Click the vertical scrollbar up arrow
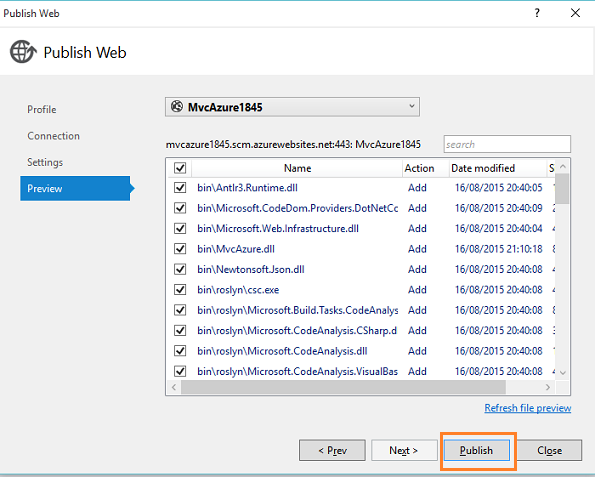The width and height of the screenshot is (595, 477). coord(563,167)
